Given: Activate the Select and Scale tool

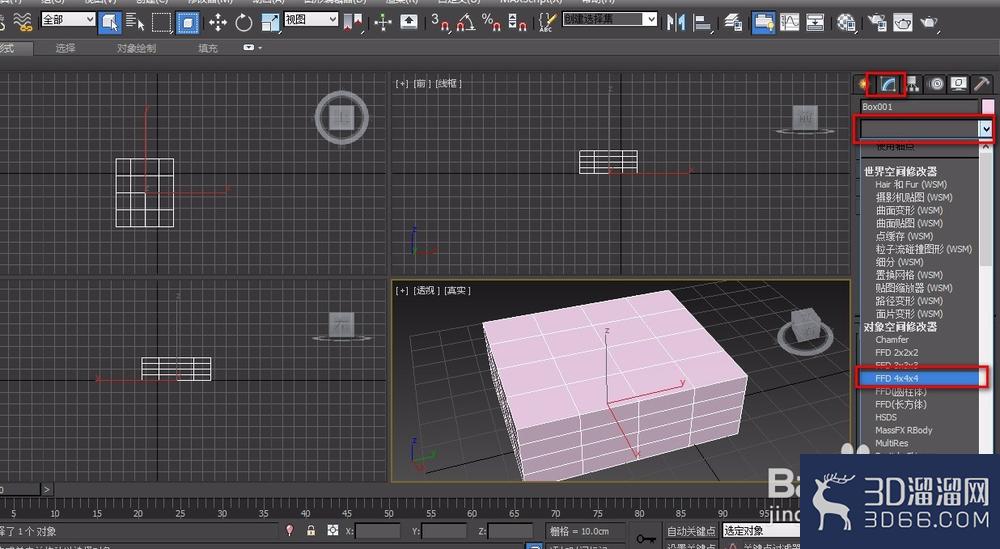Looking at the screenshot, I should 270,23.
